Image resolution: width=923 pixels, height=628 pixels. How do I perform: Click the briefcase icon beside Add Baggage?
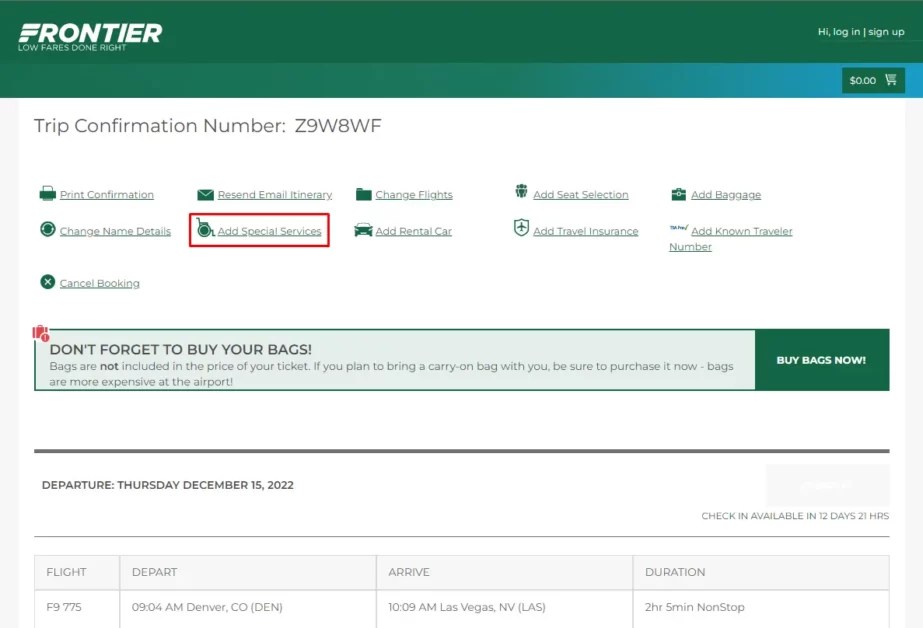(x=679, y=194)
